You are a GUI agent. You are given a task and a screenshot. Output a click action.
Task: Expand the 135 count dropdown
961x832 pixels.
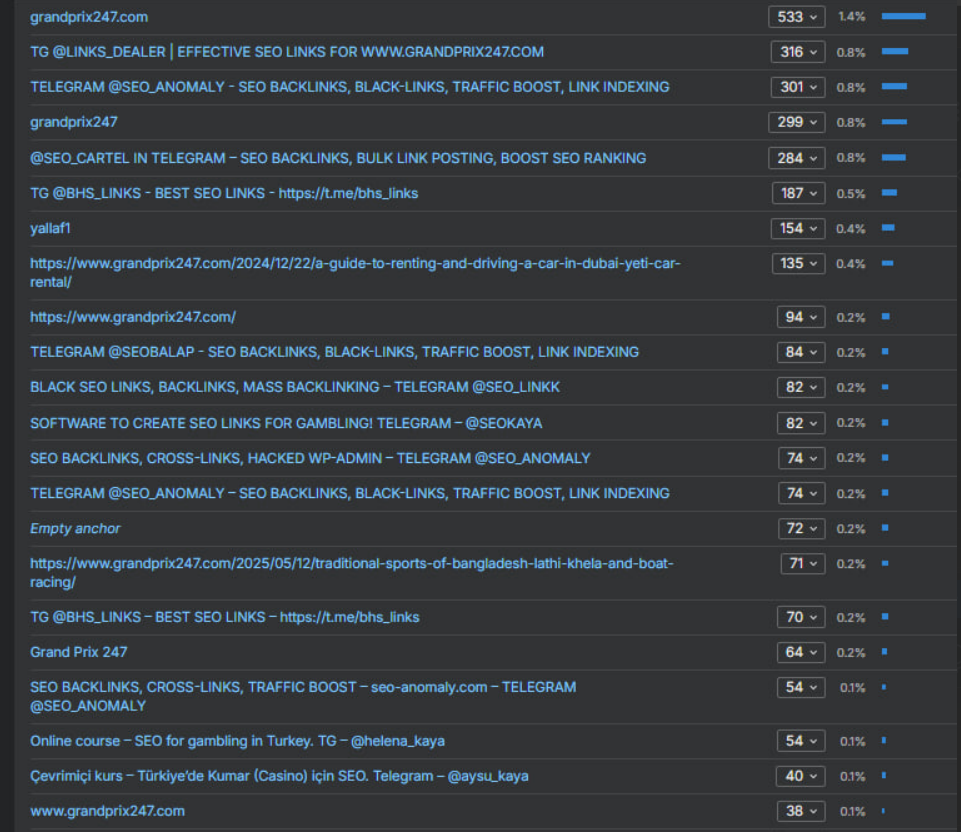tap(799, 263)
